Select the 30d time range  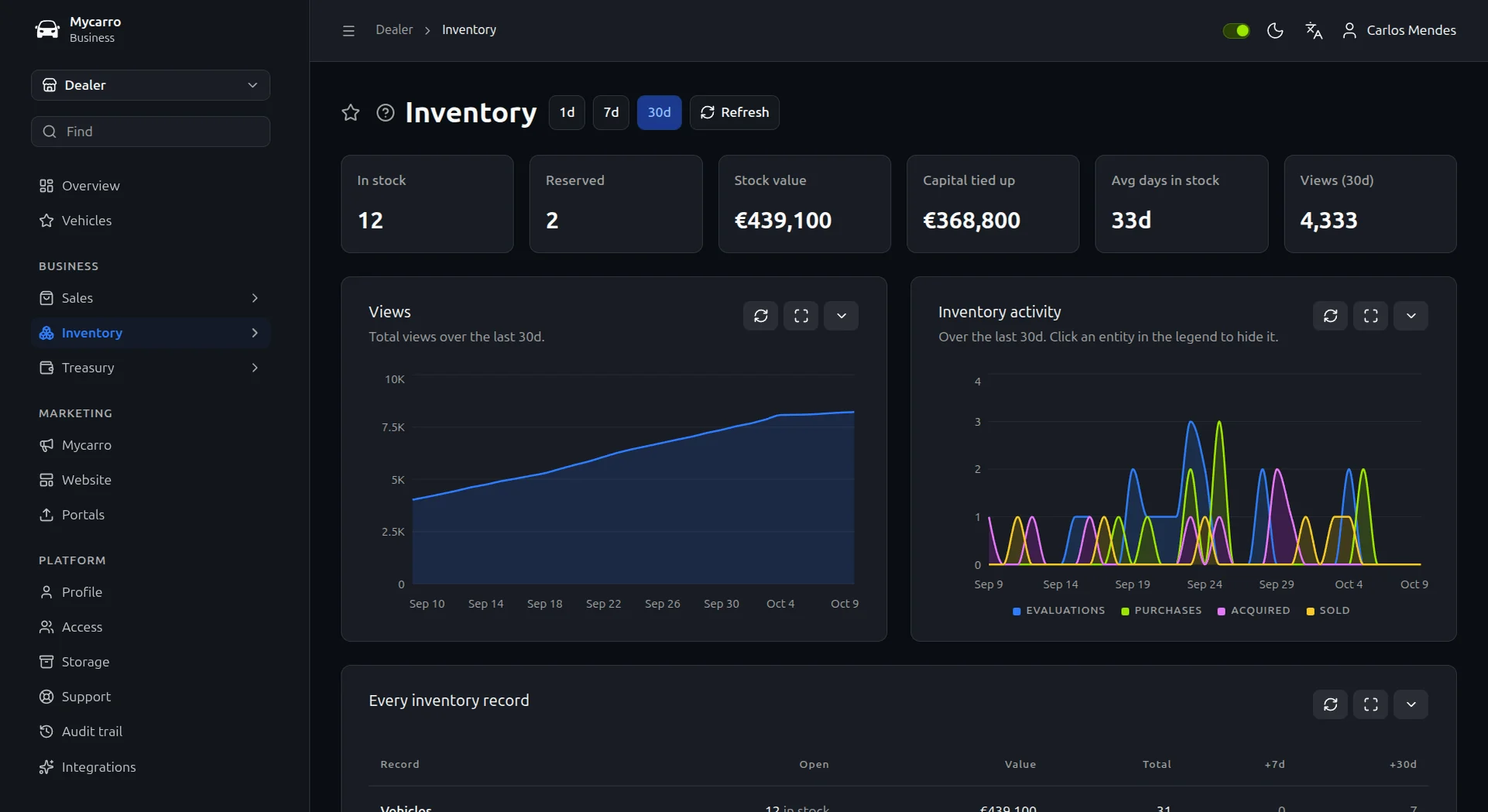point(659,112)
